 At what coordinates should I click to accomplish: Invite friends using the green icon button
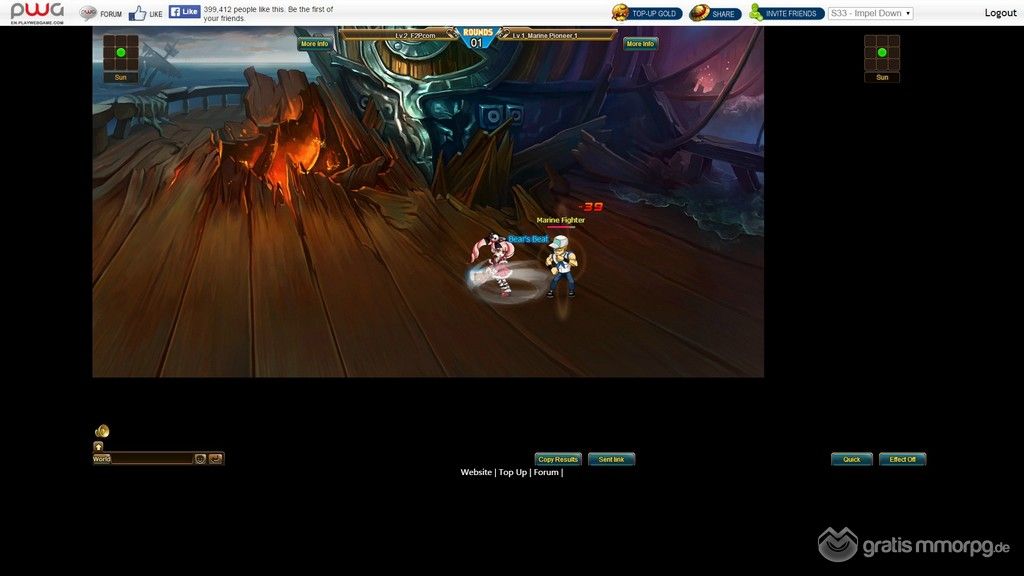[785, 13]
